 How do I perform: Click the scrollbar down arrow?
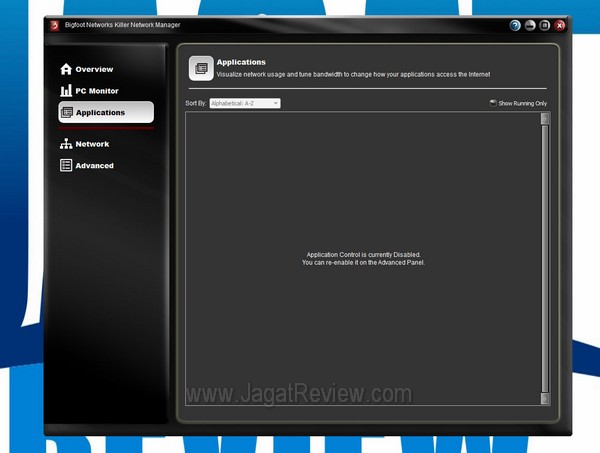545,399
